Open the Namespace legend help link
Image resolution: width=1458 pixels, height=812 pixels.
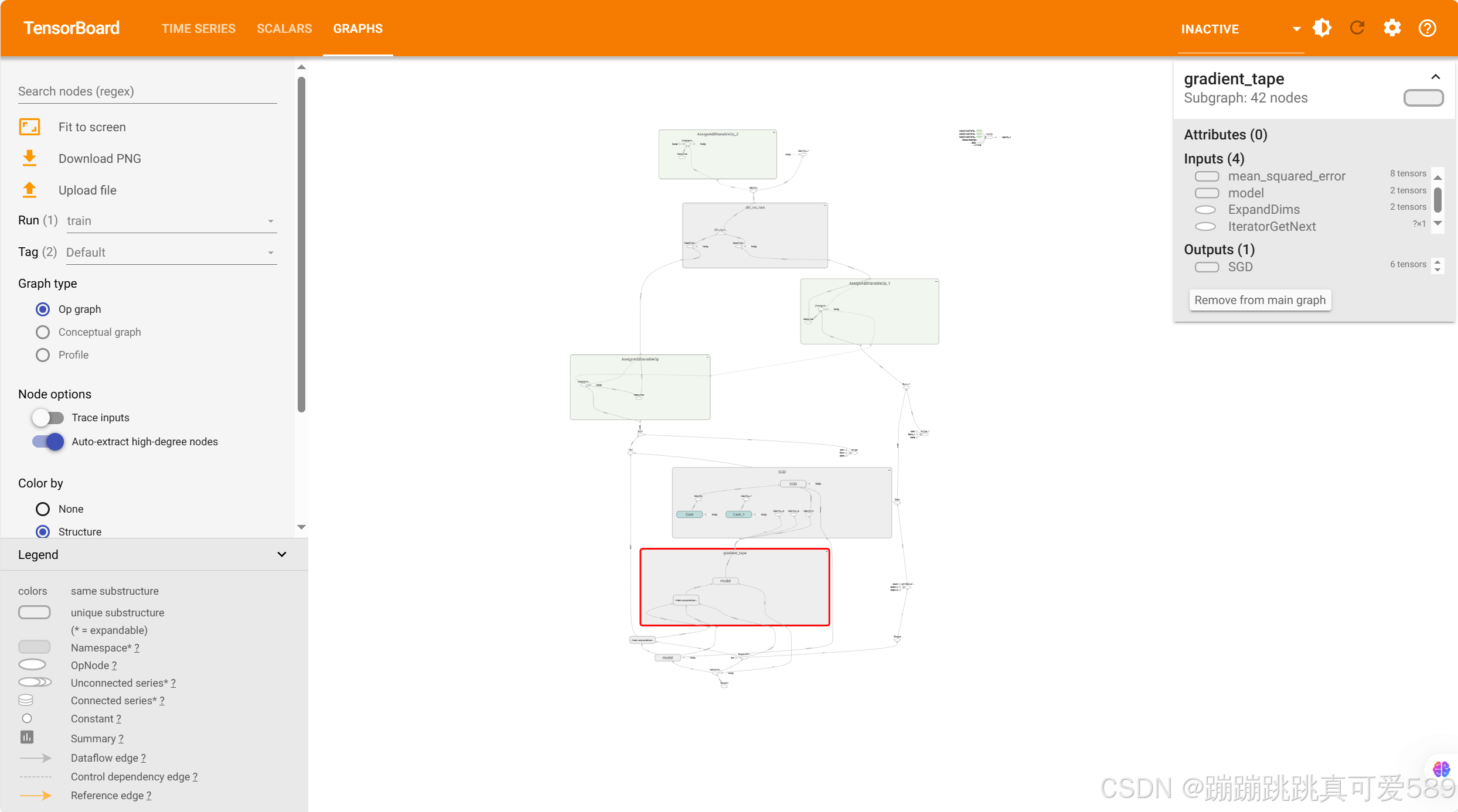137,648
